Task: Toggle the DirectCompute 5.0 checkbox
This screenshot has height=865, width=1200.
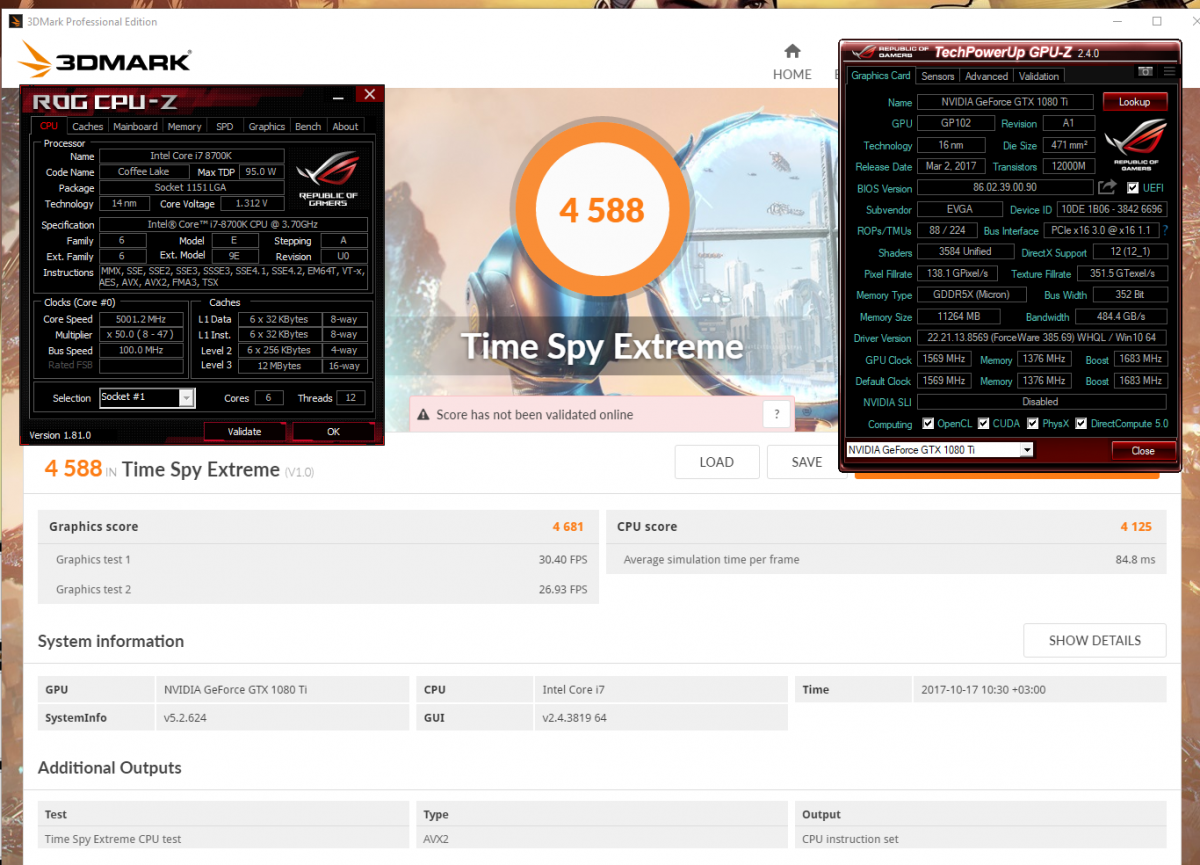Action: (1080, 423)
